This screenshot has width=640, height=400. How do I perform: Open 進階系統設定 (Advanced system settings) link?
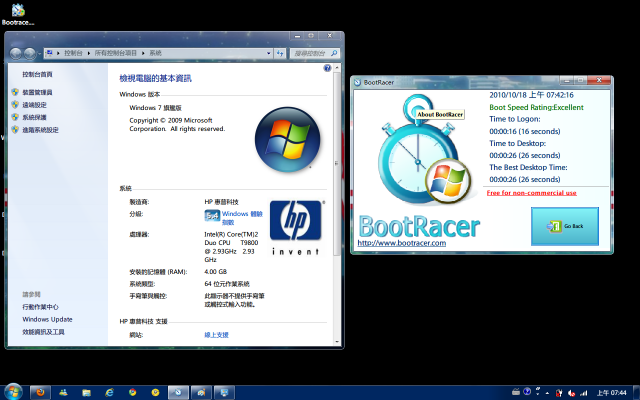[40, 130]
